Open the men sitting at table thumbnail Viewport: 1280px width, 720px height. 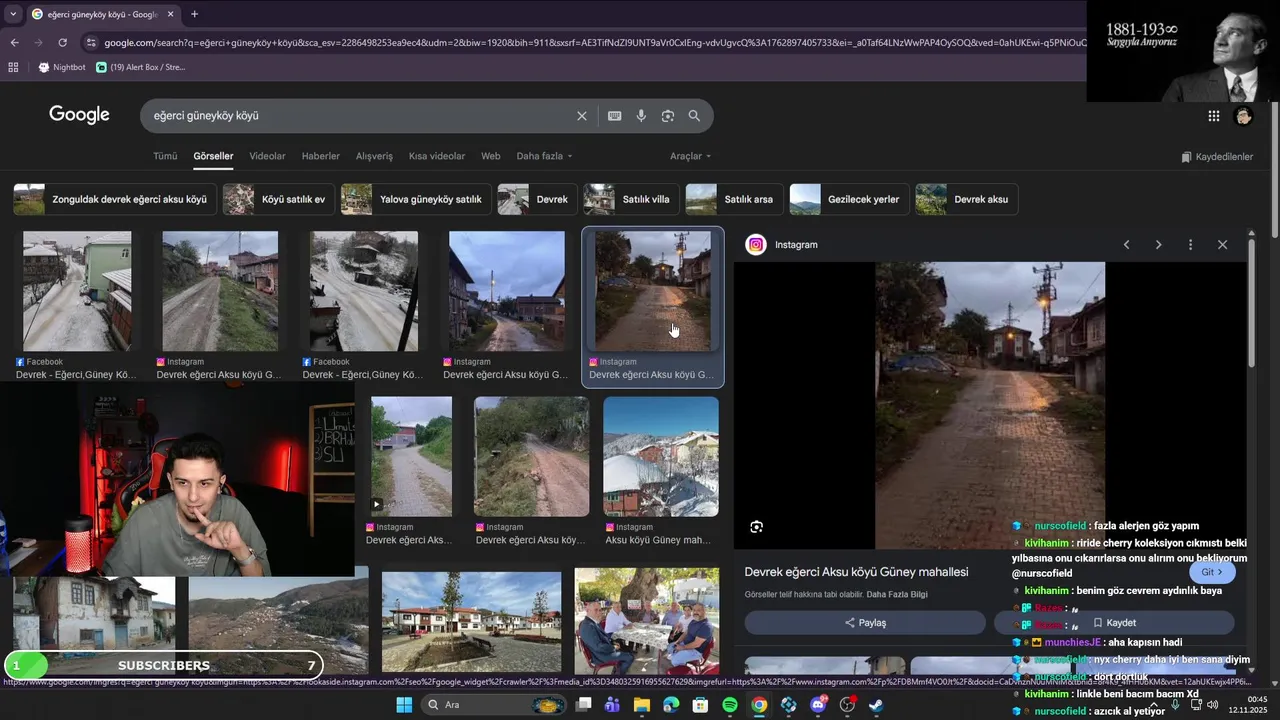point(647,620)
